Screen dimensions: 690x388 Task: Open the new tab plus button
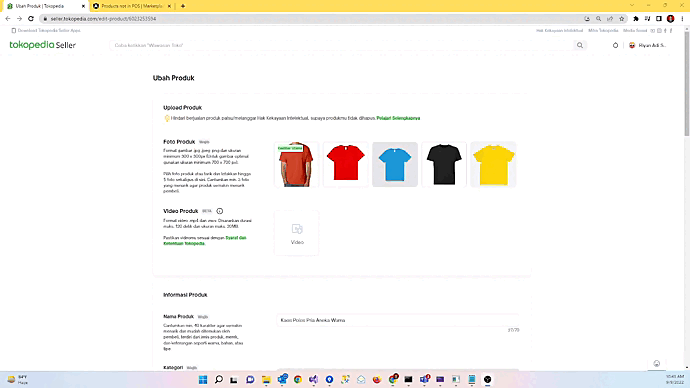pyautogui.click(x=183, y=6)
